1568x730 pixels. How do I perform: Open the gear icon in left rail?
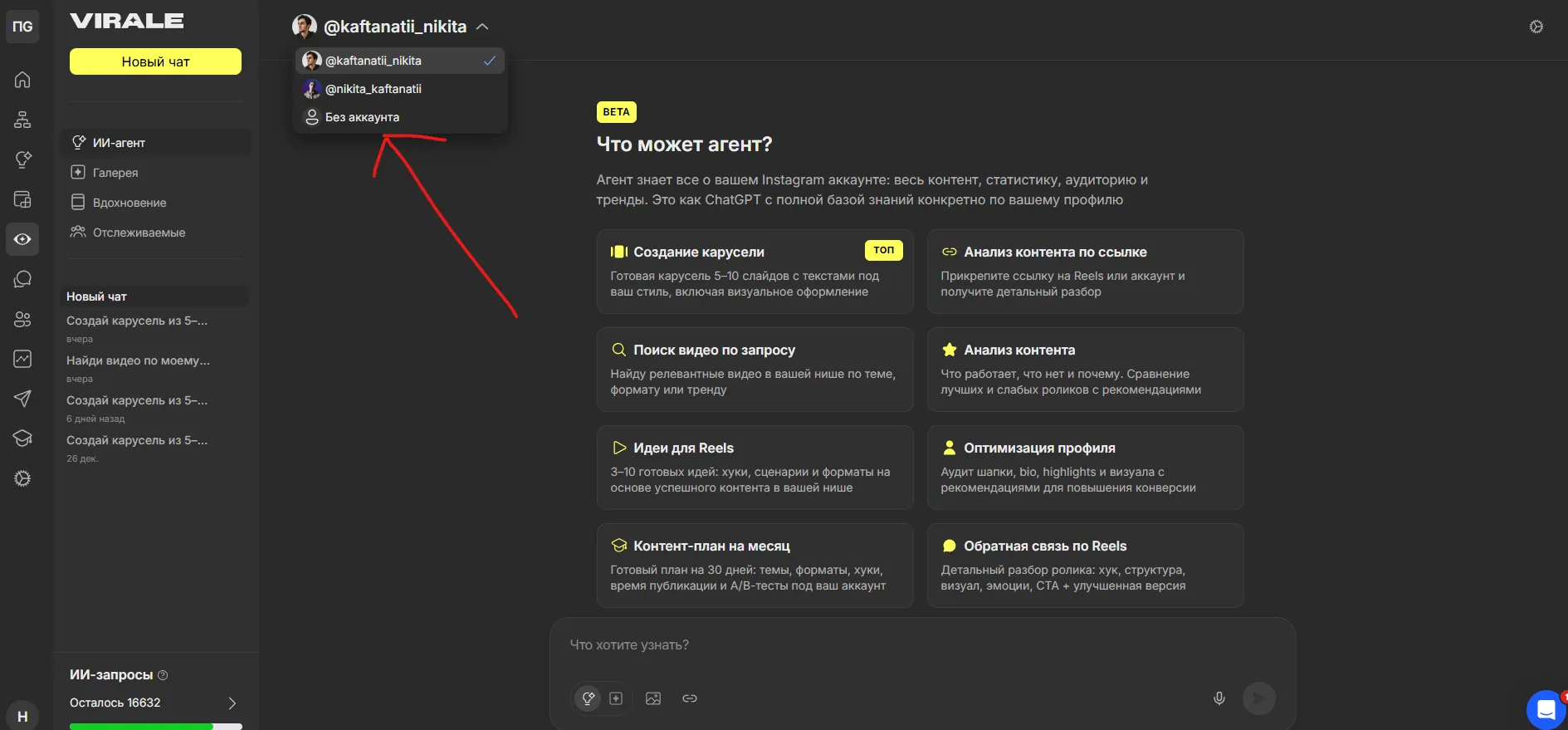click(x=22, y=478)
